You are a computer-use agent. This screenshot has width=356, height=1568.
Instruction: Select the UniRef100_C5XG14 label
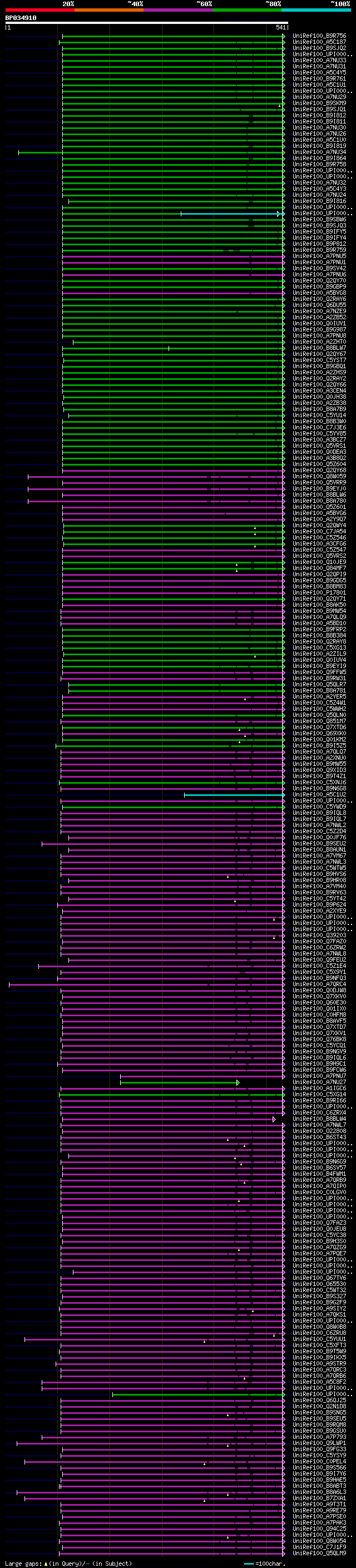click(319, 1094)
